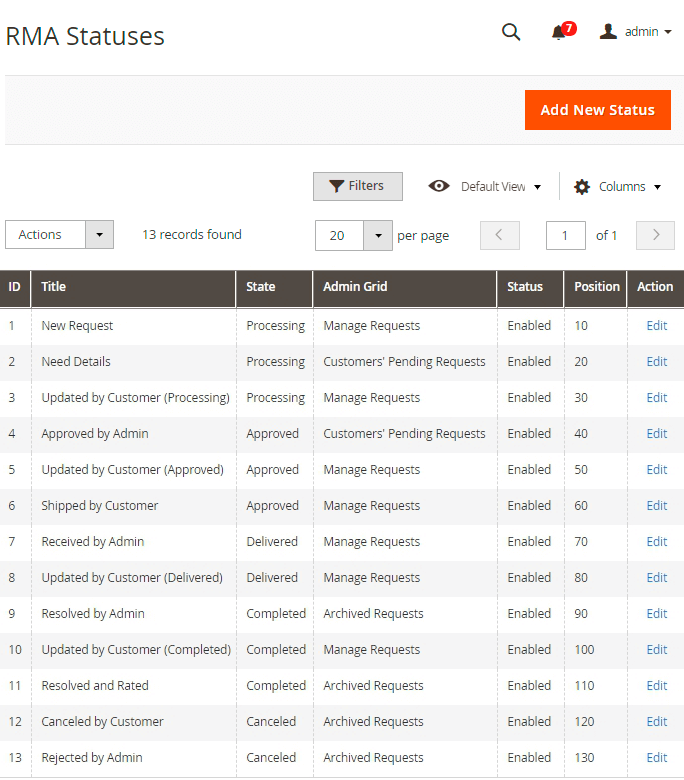Screen dimensions: 684x780
Task: Sort by the Position column header
Action: [x=596, y=287]
